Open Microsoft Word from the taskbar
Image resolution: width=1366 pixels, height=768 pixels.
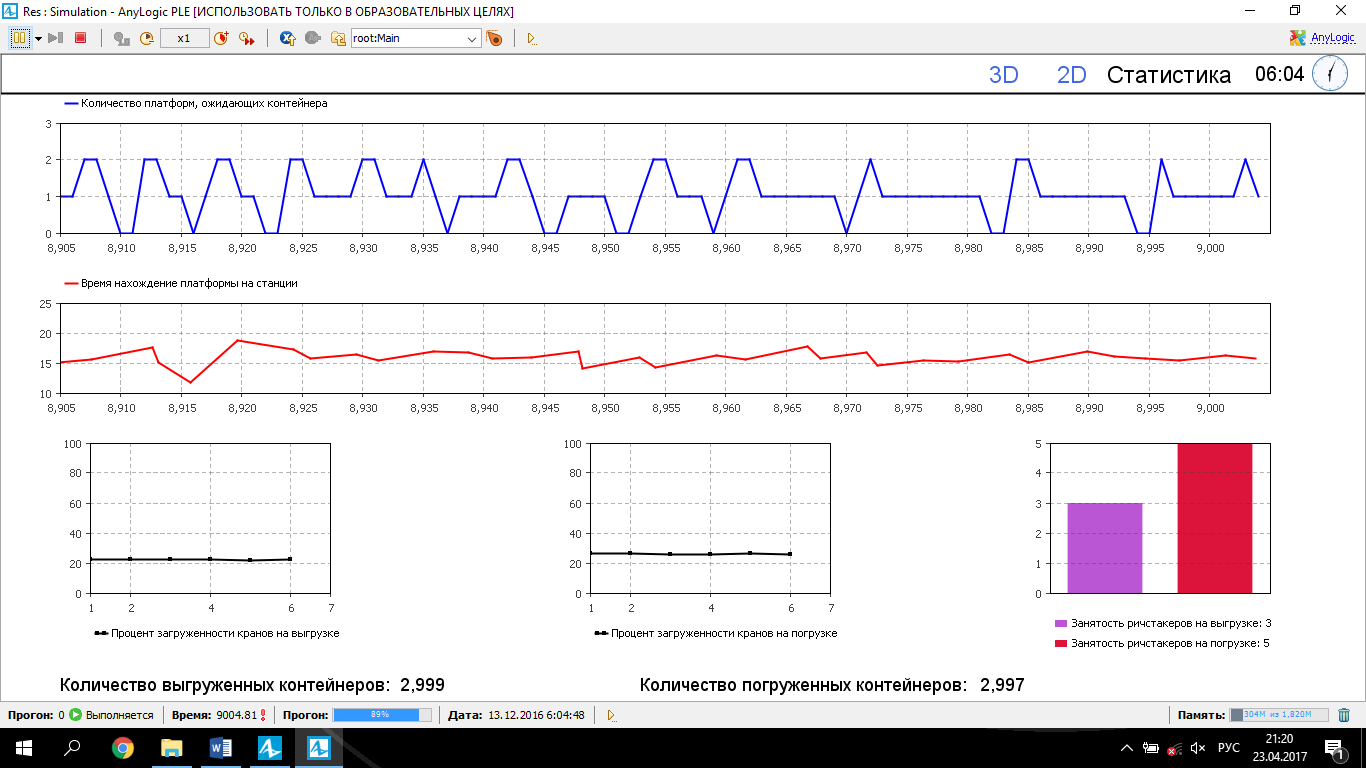click(x=221, y=747)
